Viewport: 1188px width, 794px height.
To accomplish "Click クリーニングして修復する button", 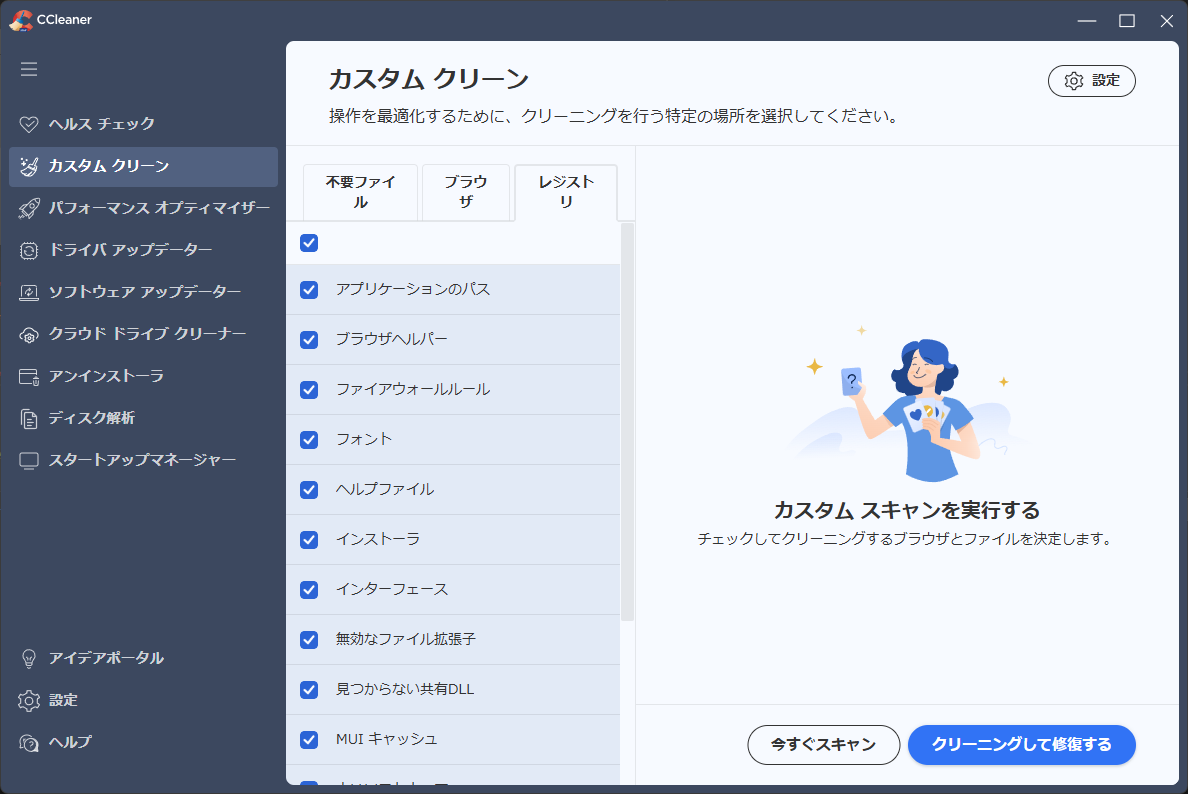I will (x=1021, y=745).
